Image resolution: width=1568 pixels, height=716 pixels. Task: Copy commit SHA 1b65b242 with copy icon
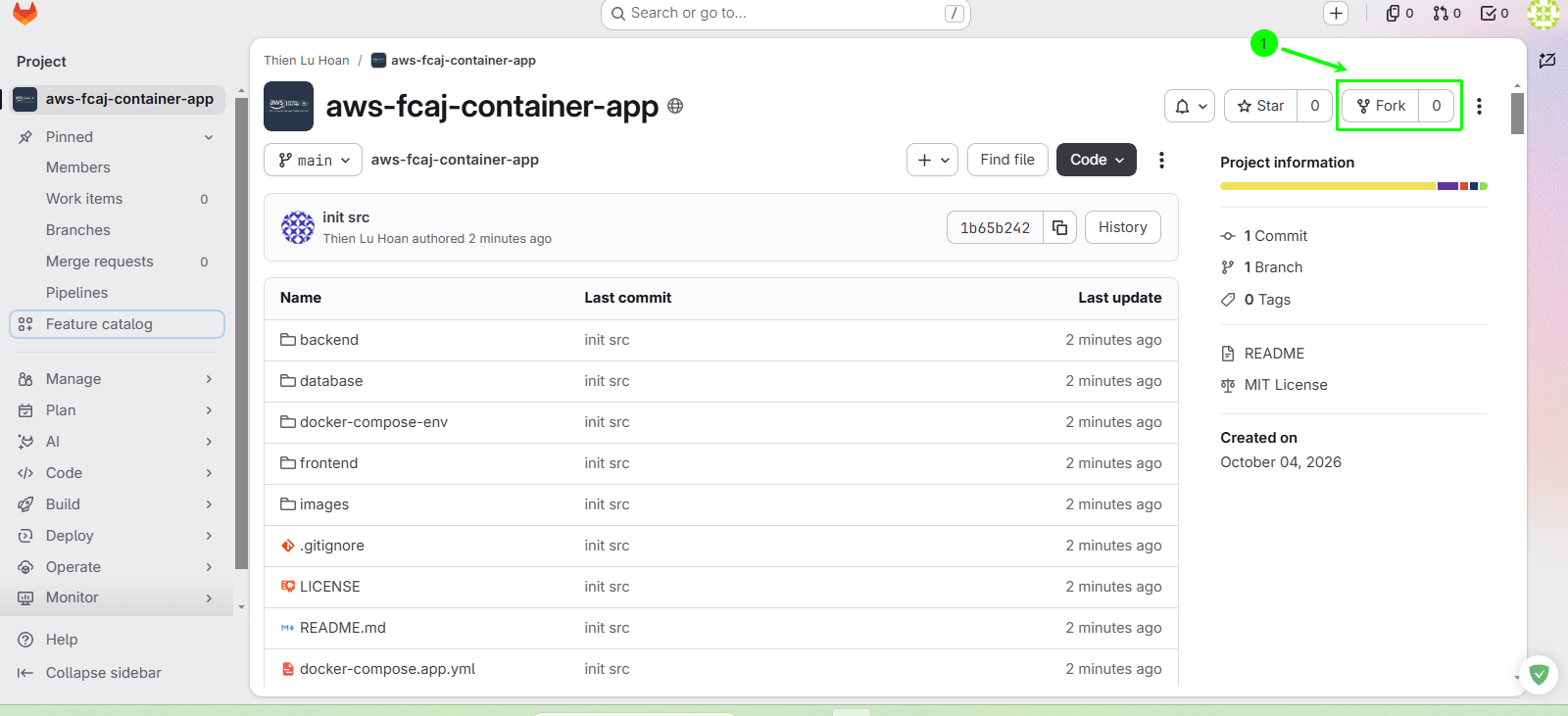click(1059, 227)
